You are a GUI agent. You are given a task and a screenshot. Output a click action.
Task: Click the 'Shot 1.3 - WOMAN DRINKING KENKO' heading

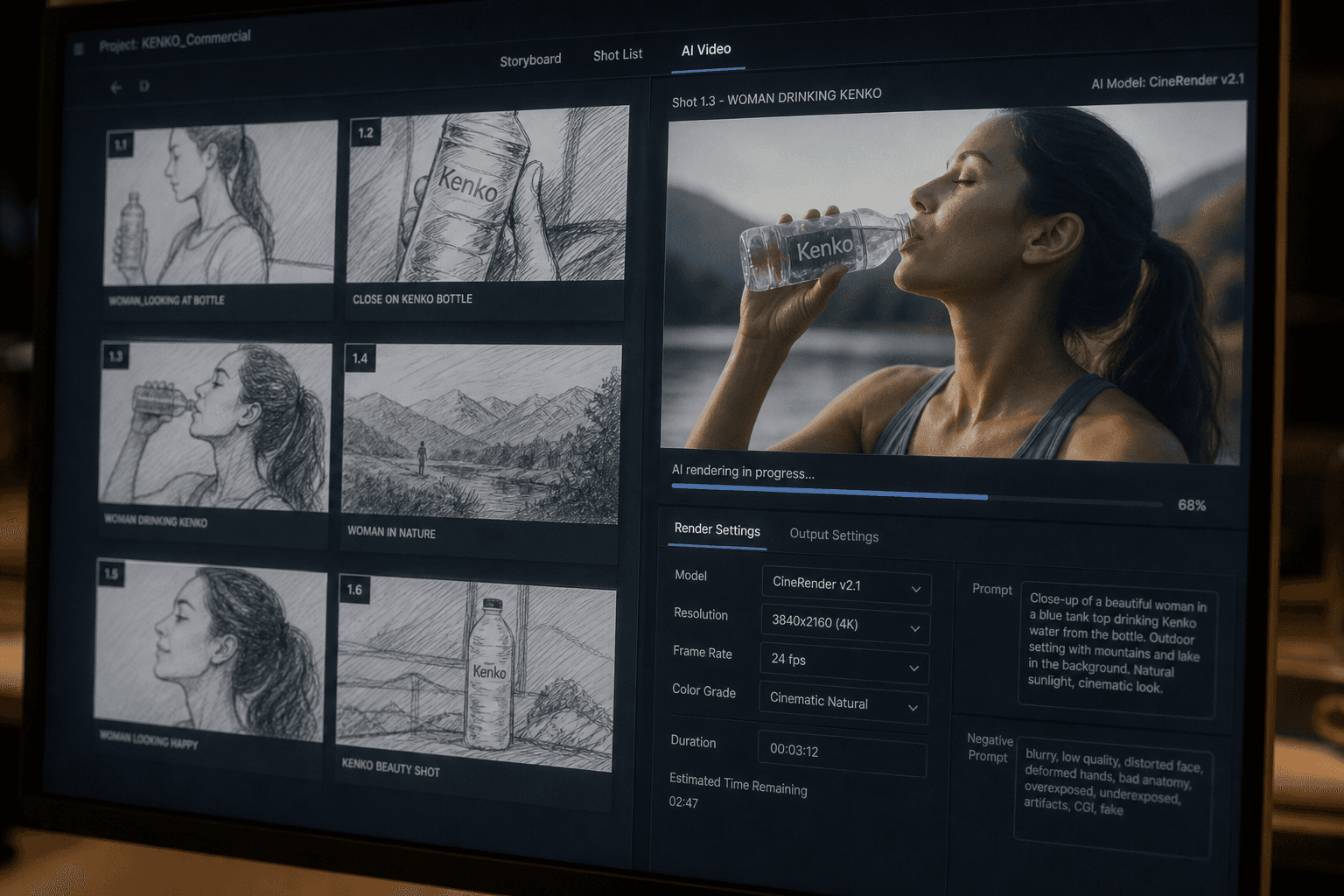point(776,98)
